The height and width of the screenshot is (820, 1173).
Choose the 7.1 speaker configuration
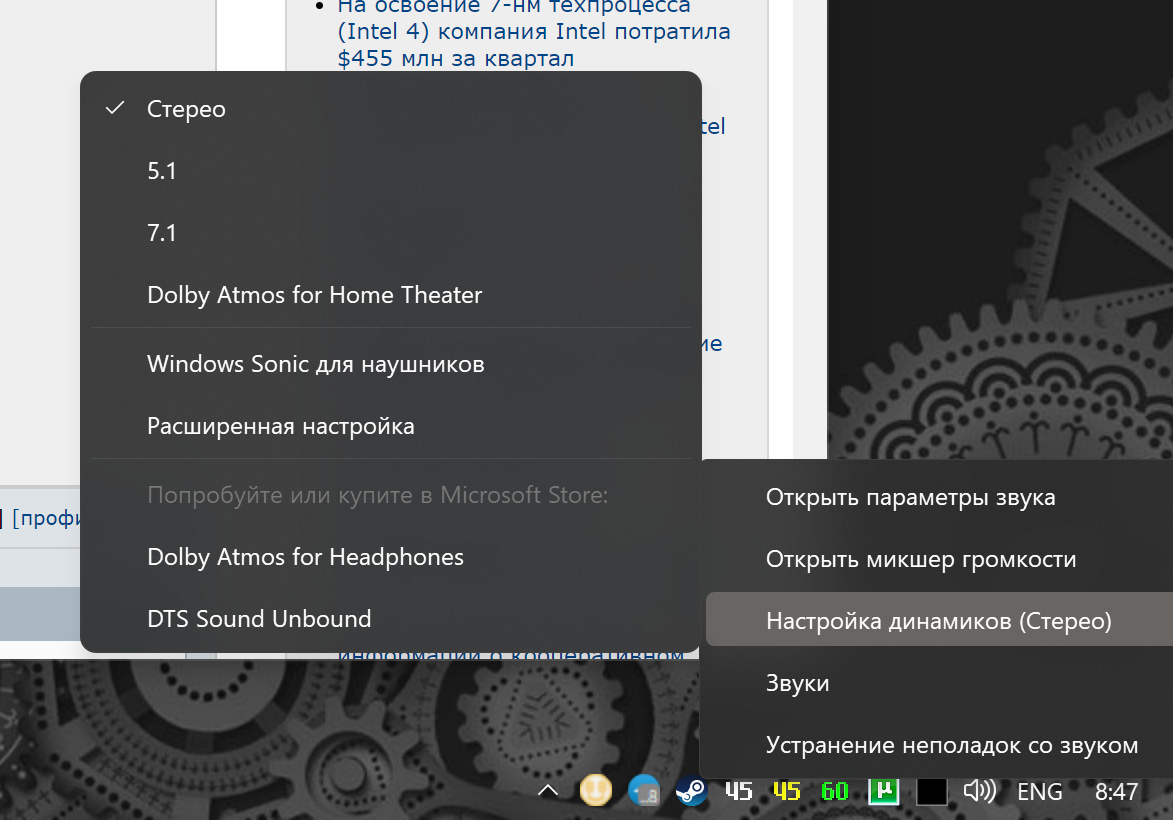click(x=391, y=233)
